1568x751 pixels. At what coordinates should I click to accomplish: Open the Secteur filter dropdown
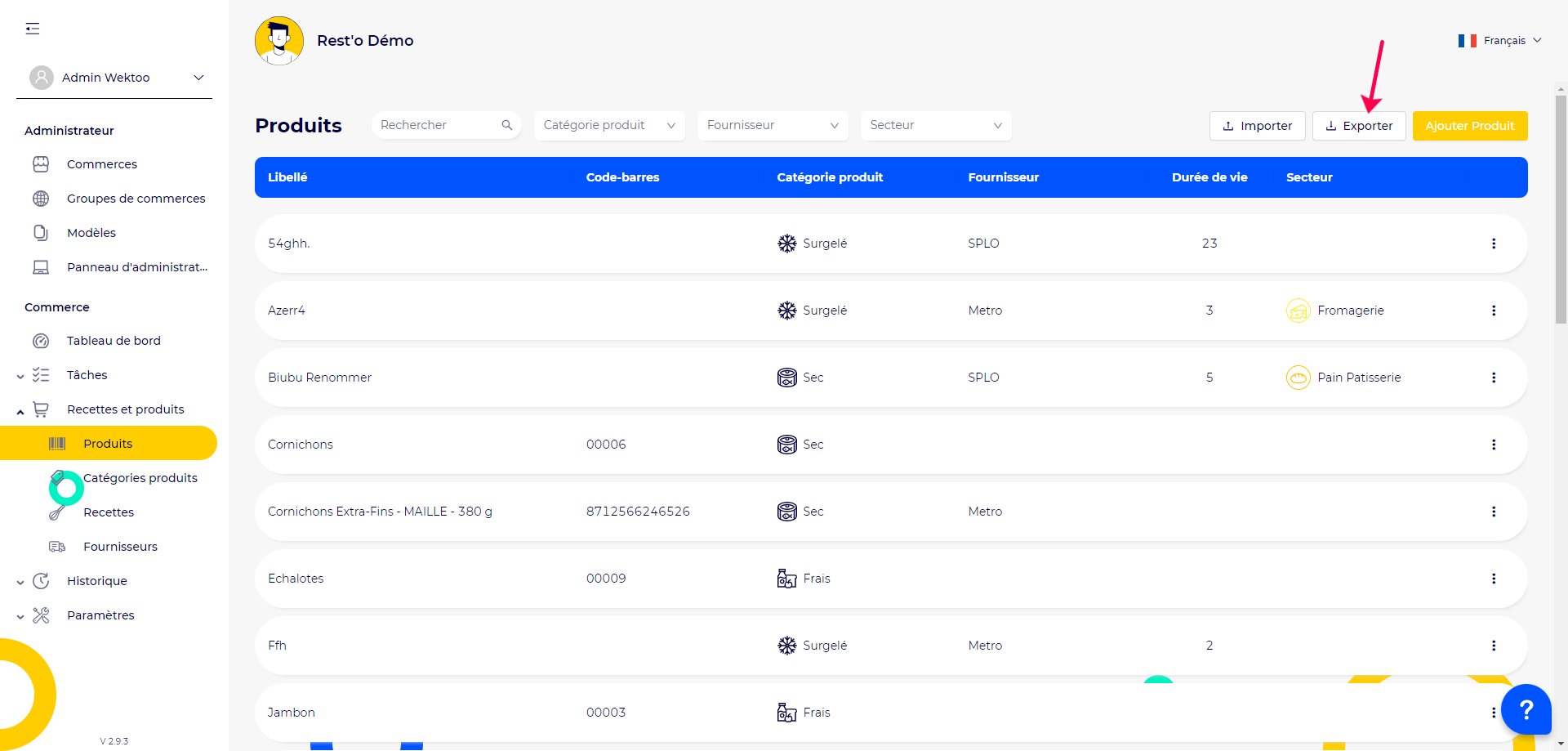click(x=936, y=125)
